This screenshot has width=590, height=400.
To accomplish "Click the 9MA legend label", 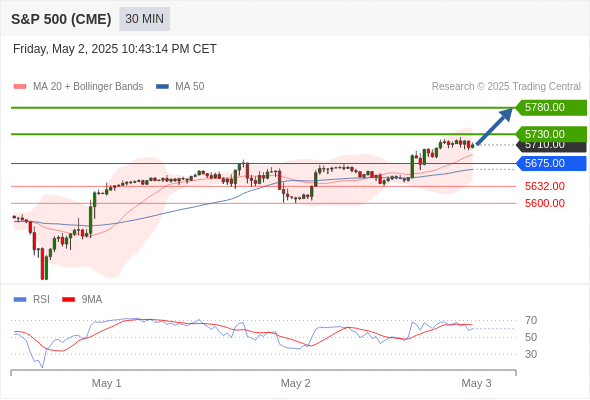I will [x=92, y=300].
